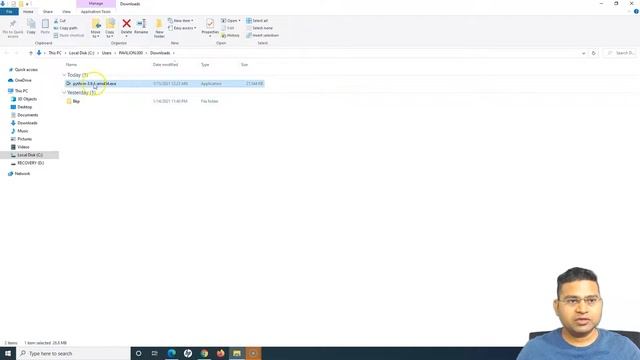This screenshot has height=360, width=640.
Task: Open Google Chrome from the taskbar
Action: [204, 353]
